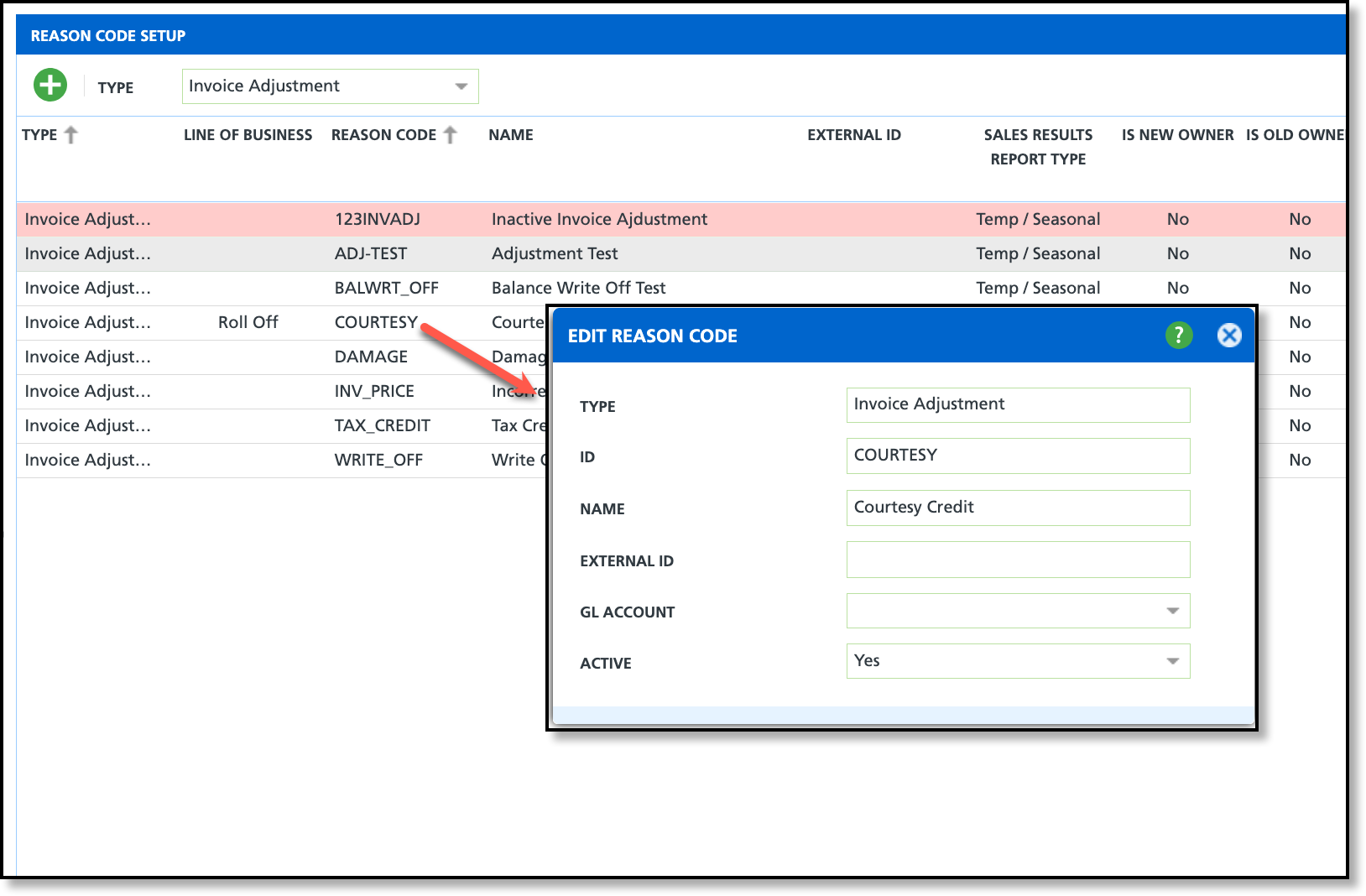
Task: Click the name Balance Write Off Test
Action: tap(579, 288)
